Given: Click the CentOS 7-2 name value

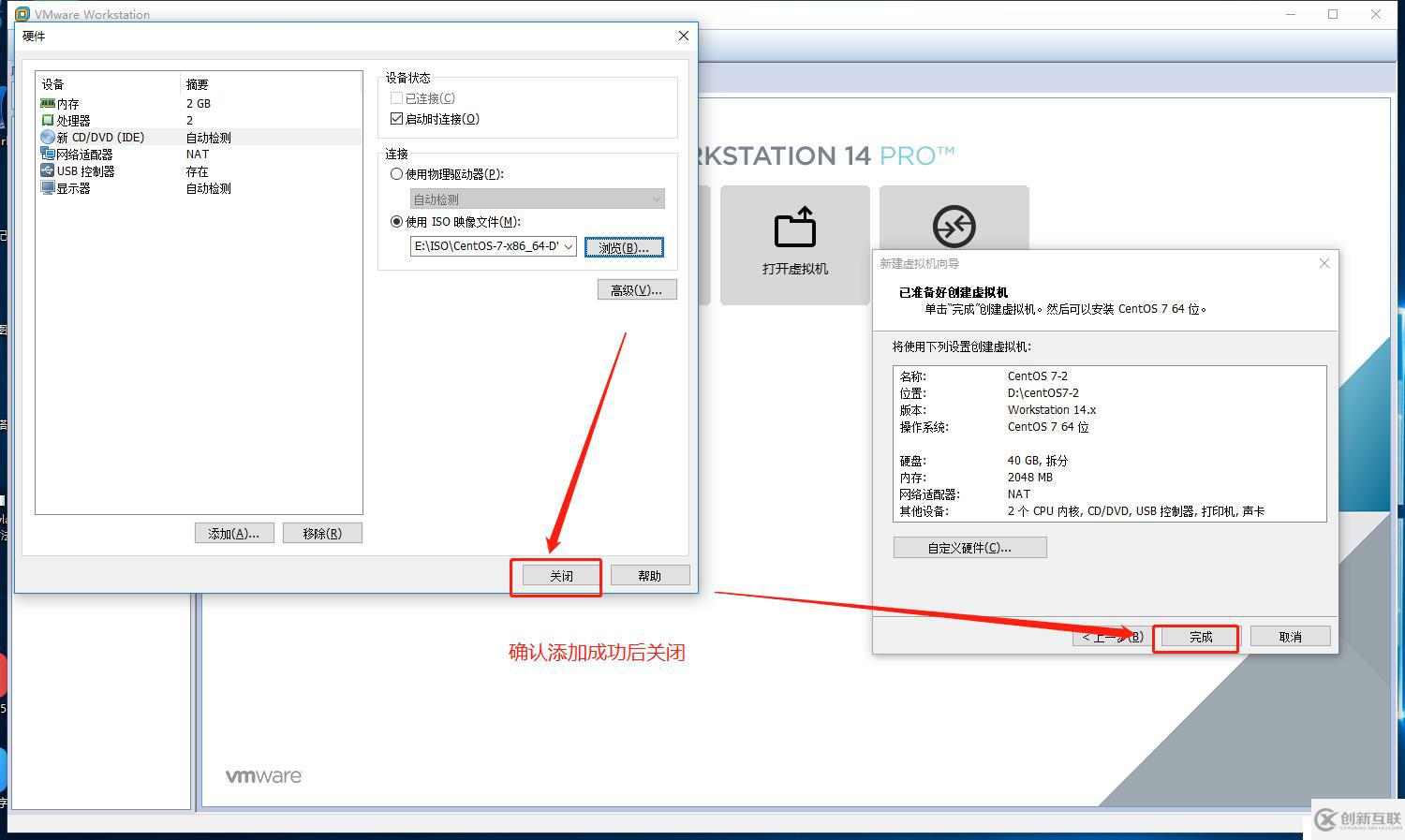Looking at the screenshot, I should (1038, 376).
